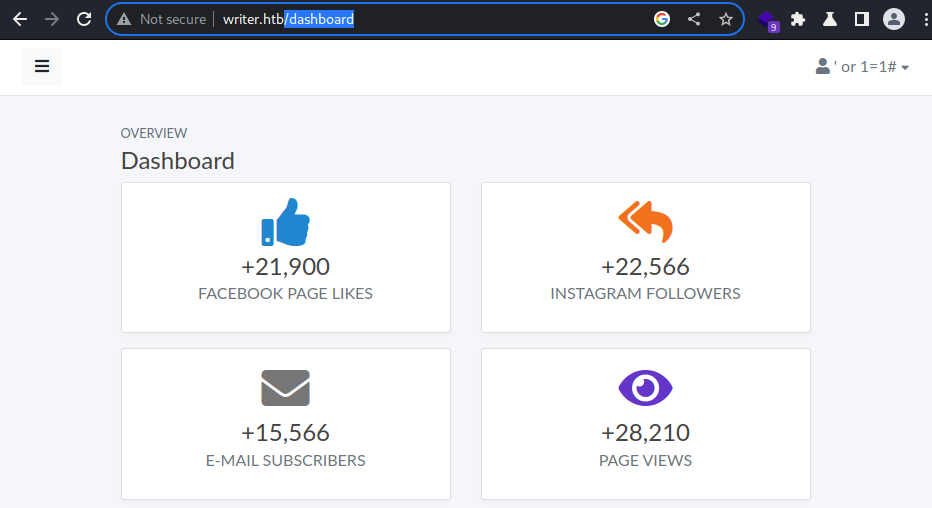This screenshot has width=932, height=508.
Task: Click the OVERVIEW pretitle text
Action: coord(154,133)
